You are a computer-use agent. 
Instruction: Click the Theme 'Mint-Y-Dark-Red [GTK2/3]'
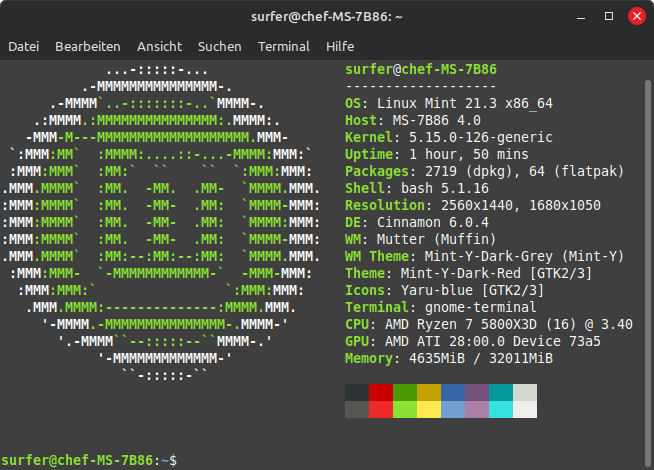tap(496, 273)
